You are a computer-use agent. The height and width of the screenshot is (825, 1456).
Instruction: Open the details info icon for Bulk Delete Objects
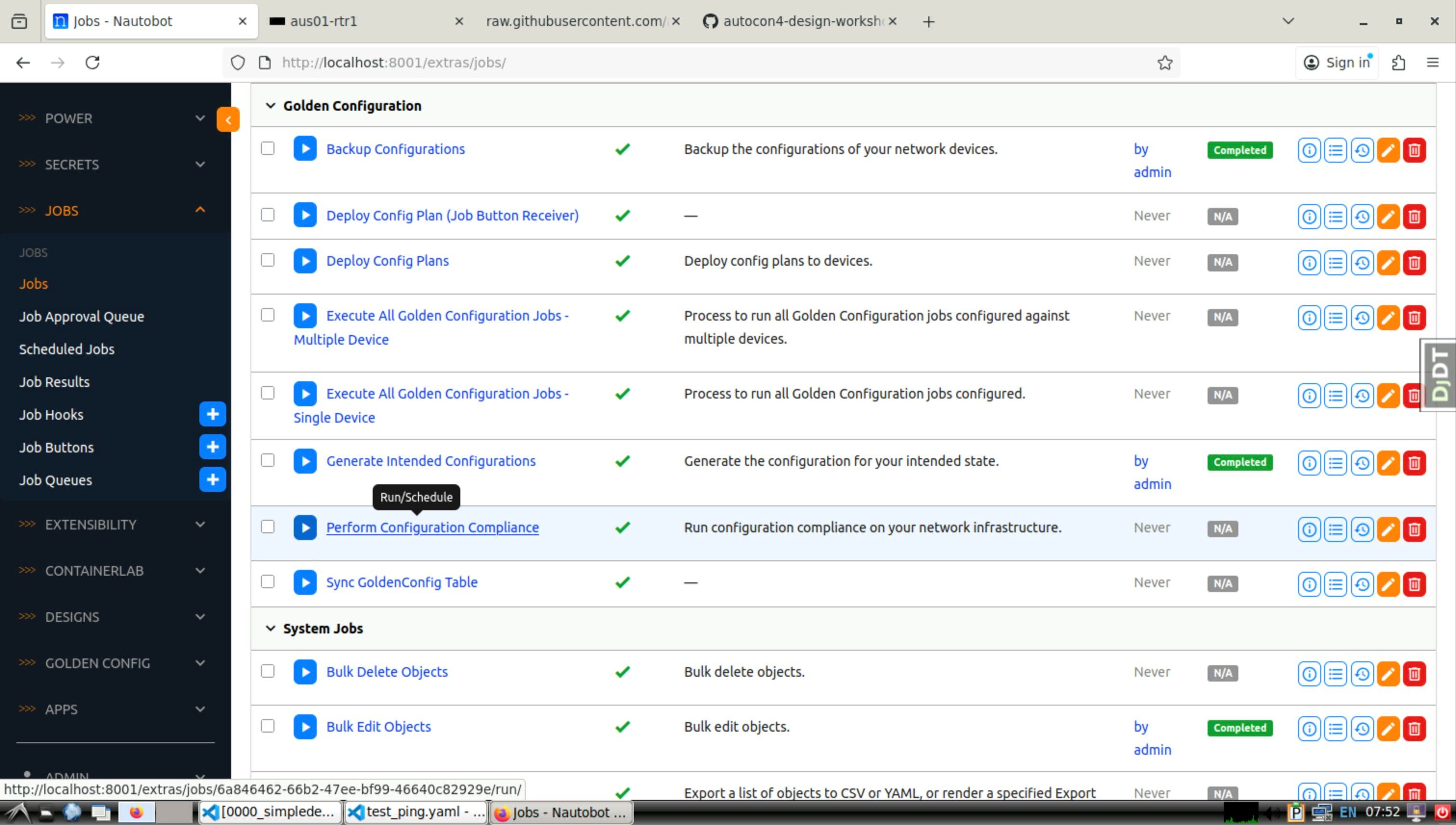click(x=1309, y=673)
